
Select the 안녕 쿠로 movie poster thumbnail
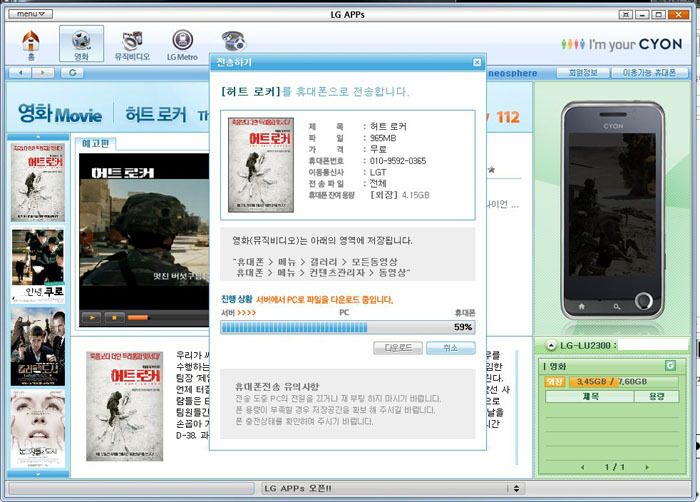(38, 266)
